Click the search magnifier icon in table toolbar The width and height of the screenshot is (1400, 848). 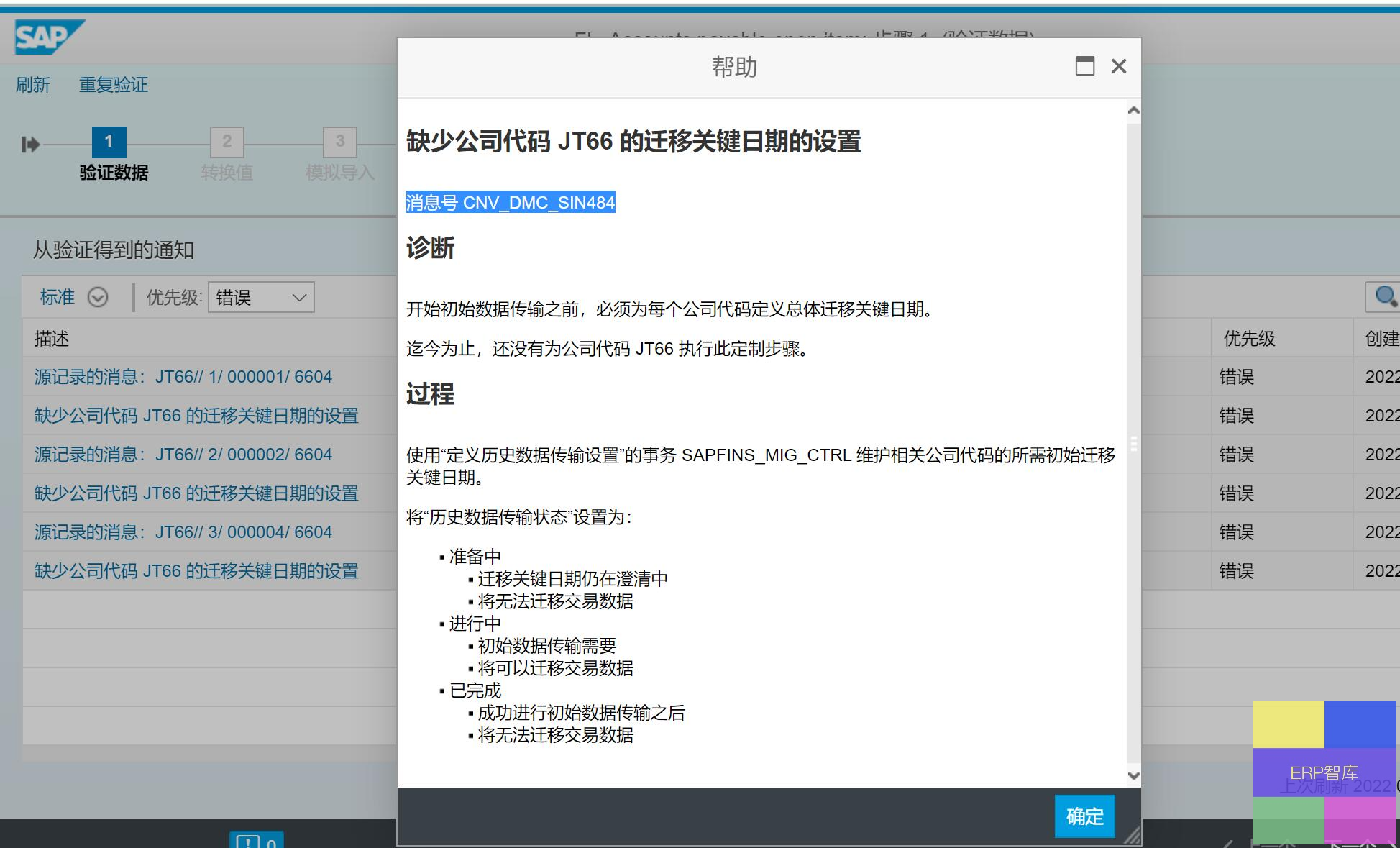pyautogui.click(x=1385, y=296)
